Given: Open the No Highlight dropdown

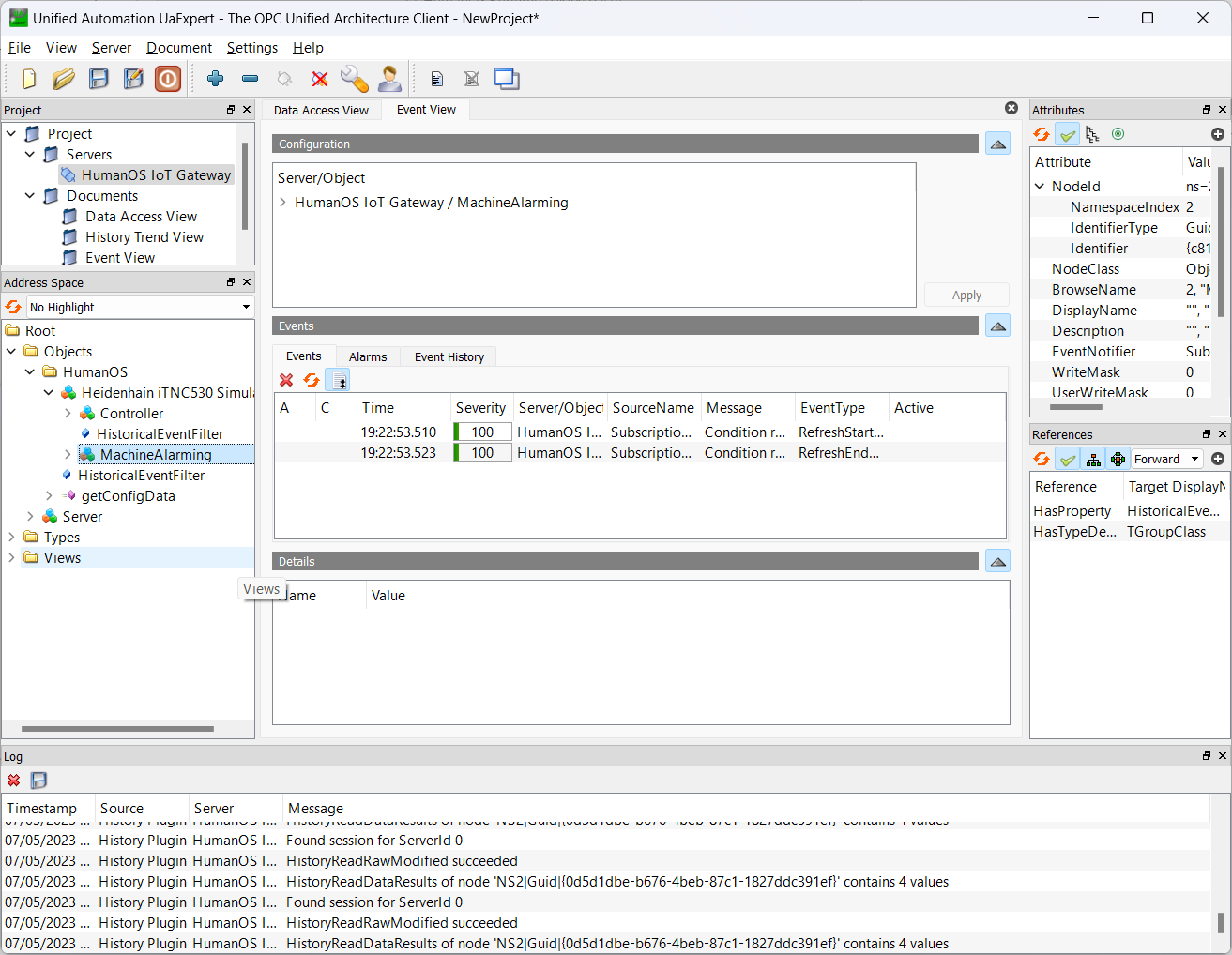Looking at the screenshot, I should (141, 307).
